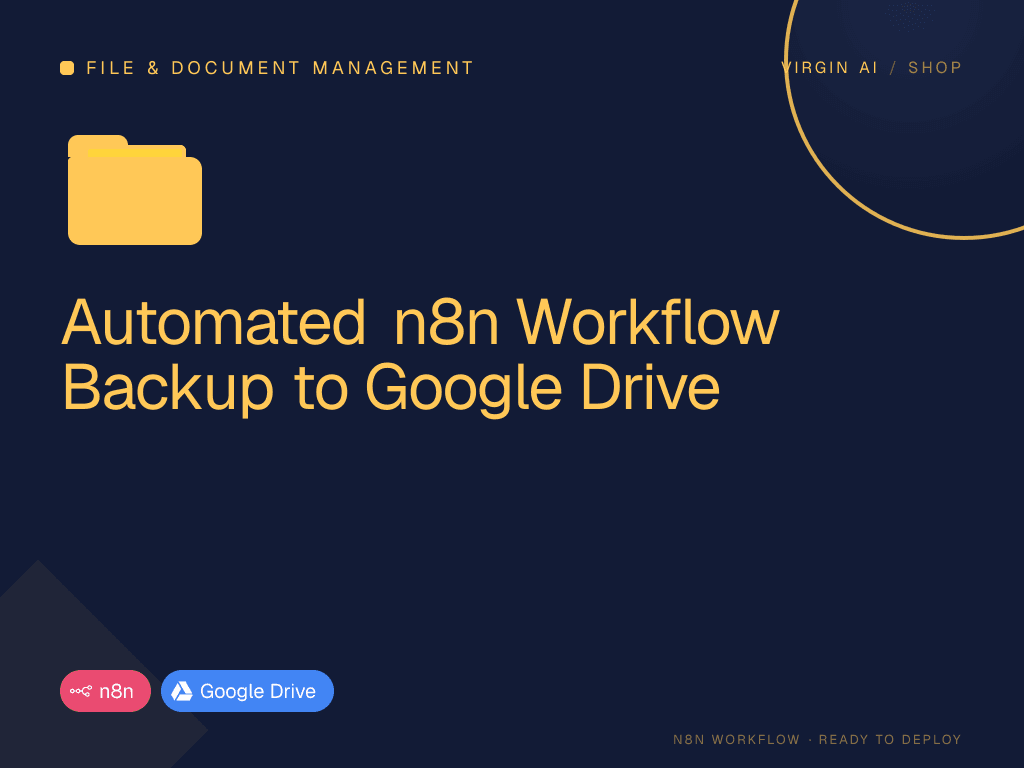The width and height of the screenshot is (1024, 768).
Task: Click the n8n node logo icon
Action: pyautogui.click(x=81, y=691)
